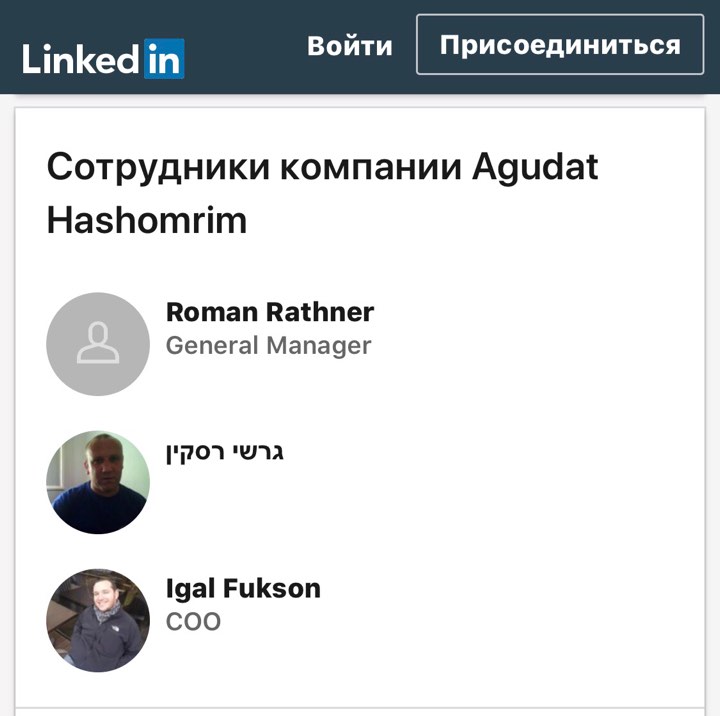This screenshot has height=716, width=720.
Task: Select the General Manager job title text
Action: coord(268,345)
